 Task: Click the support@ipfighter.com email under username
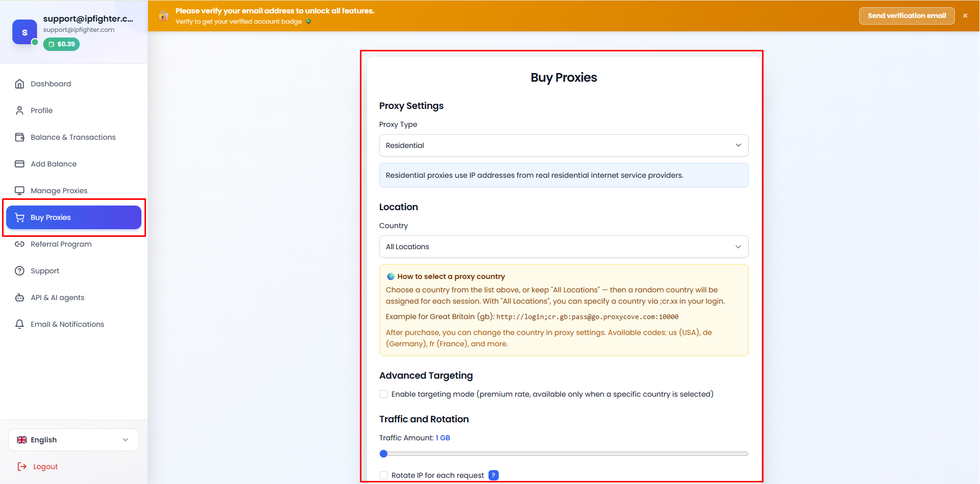(79, 29)
